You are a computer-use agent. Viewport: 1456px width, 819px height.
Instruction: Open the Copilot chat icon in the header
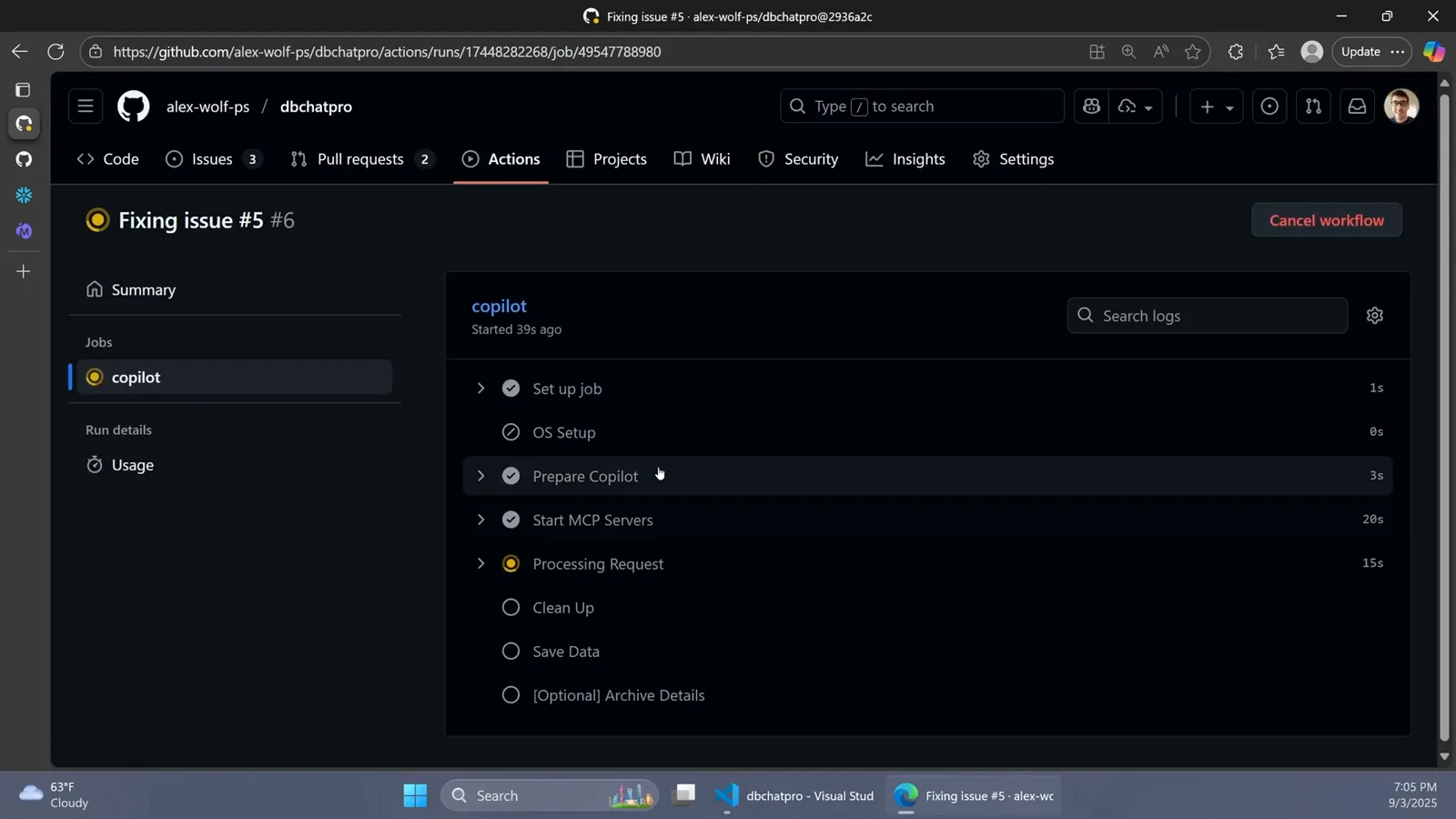[1091, 106]
